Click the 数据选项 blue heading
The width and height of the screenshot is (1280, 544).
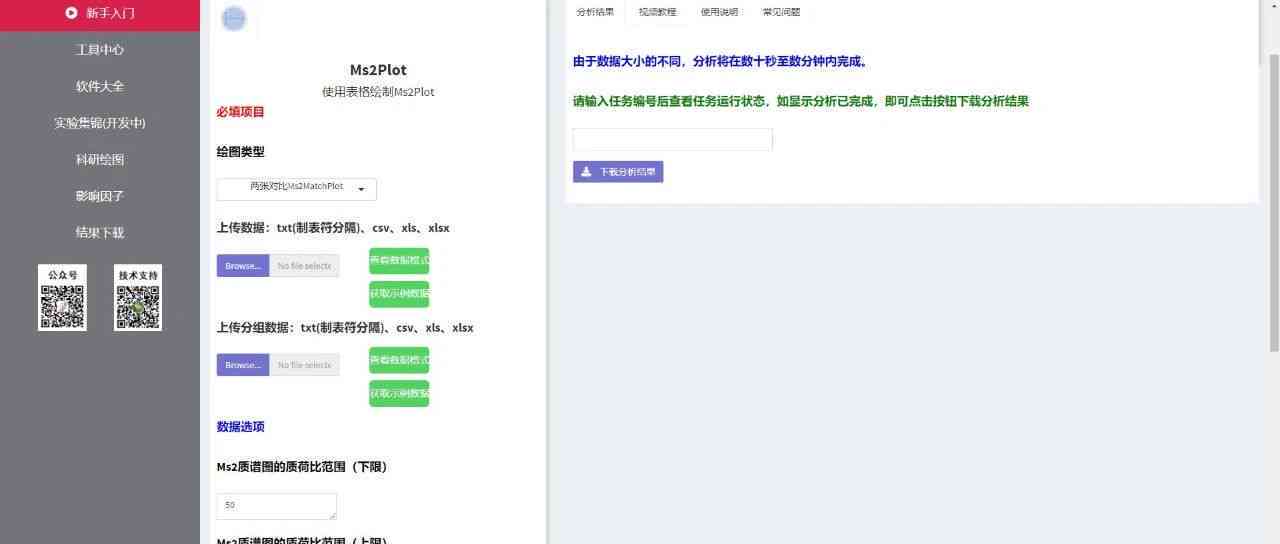click(x=240, y=427)
